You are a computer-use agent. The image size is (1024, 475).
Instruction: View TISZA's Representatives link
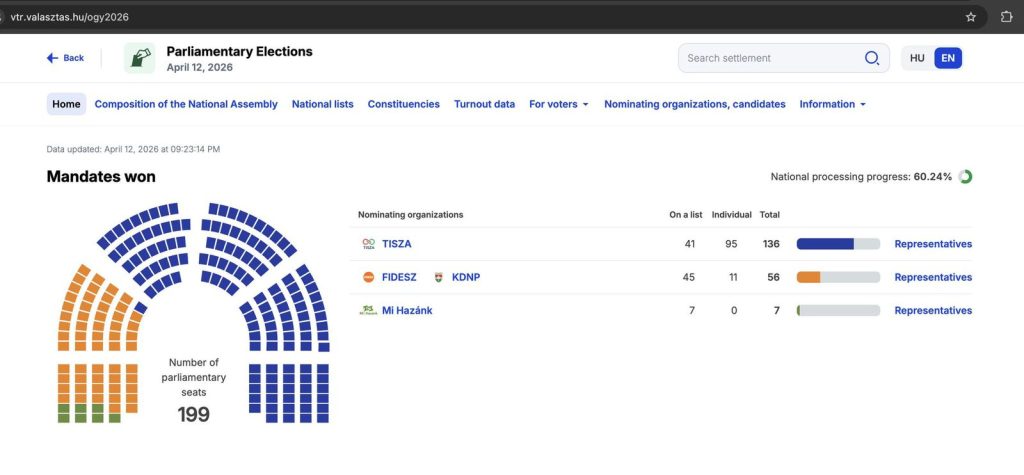(932, 244)
